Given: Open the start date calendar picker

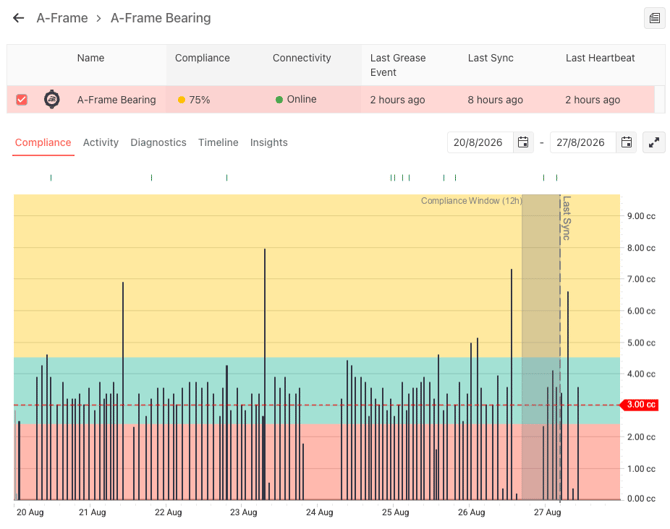Looking at the screenshot, I should tap(523, 142).
